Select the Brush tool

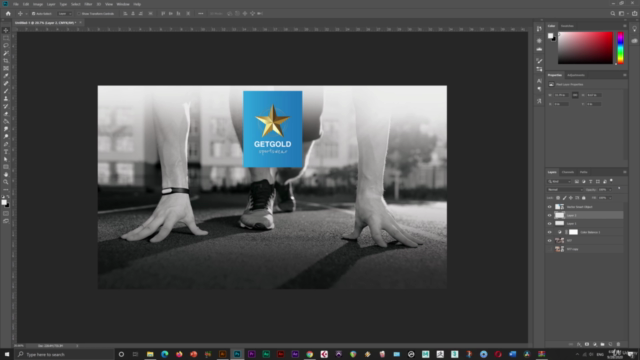[x=6, y=91]
